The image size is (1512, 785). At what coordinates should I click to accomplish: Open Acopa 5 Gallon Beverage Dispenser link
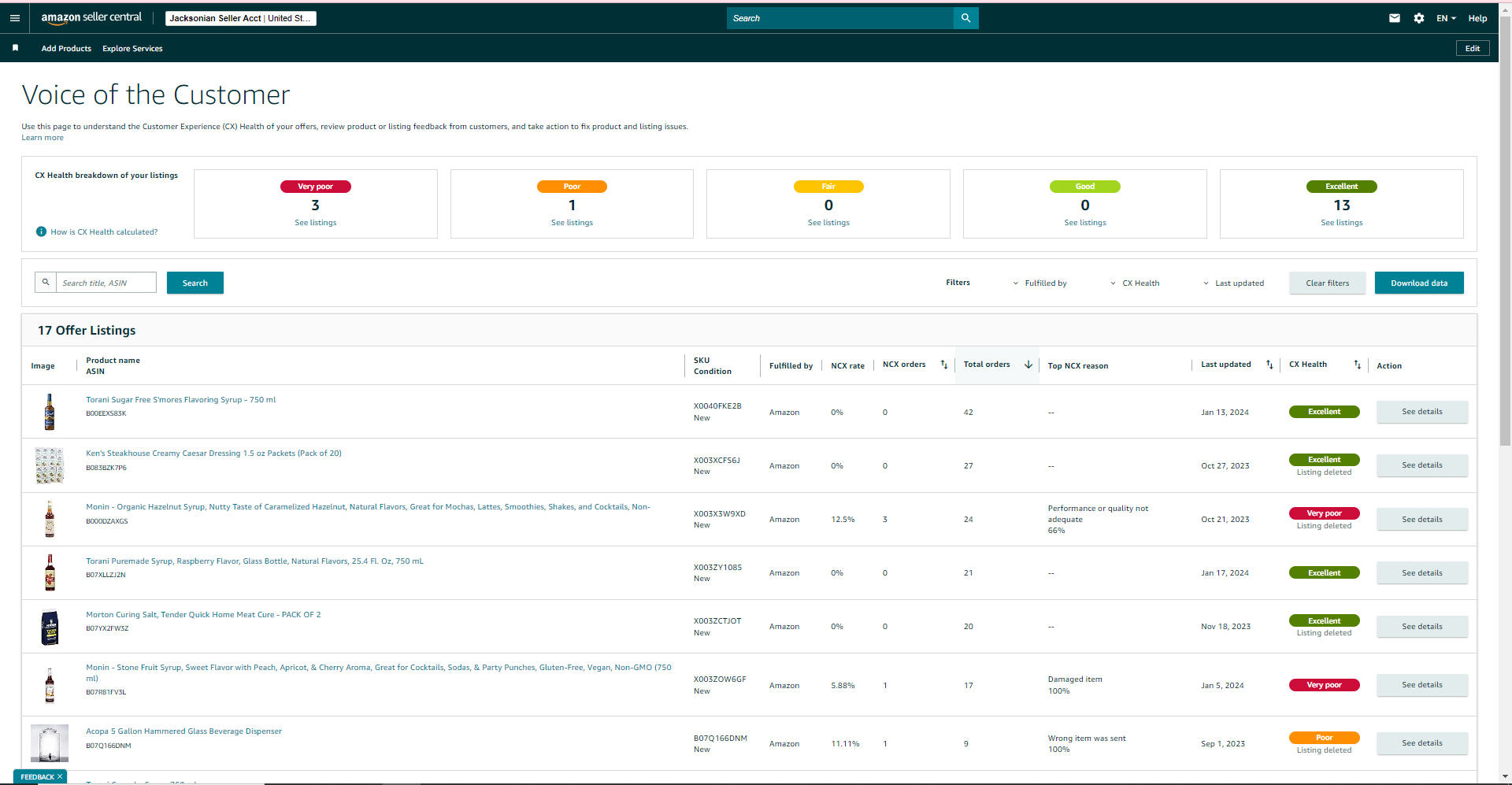pyautogui.click(x=183, y=731)
